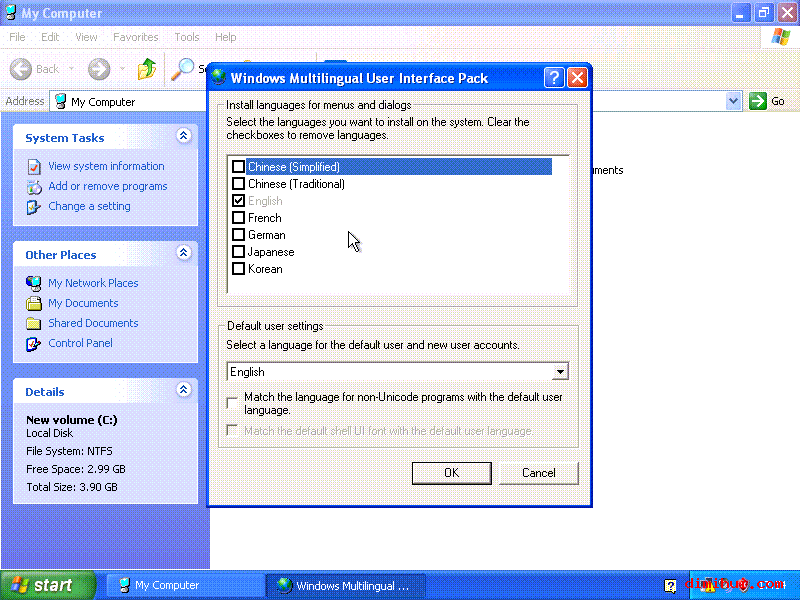The width and height of the screenshot is (800, 600).
Task: Enable Match the language for non-Unicode programs
Action: click(x=233, y=403)
